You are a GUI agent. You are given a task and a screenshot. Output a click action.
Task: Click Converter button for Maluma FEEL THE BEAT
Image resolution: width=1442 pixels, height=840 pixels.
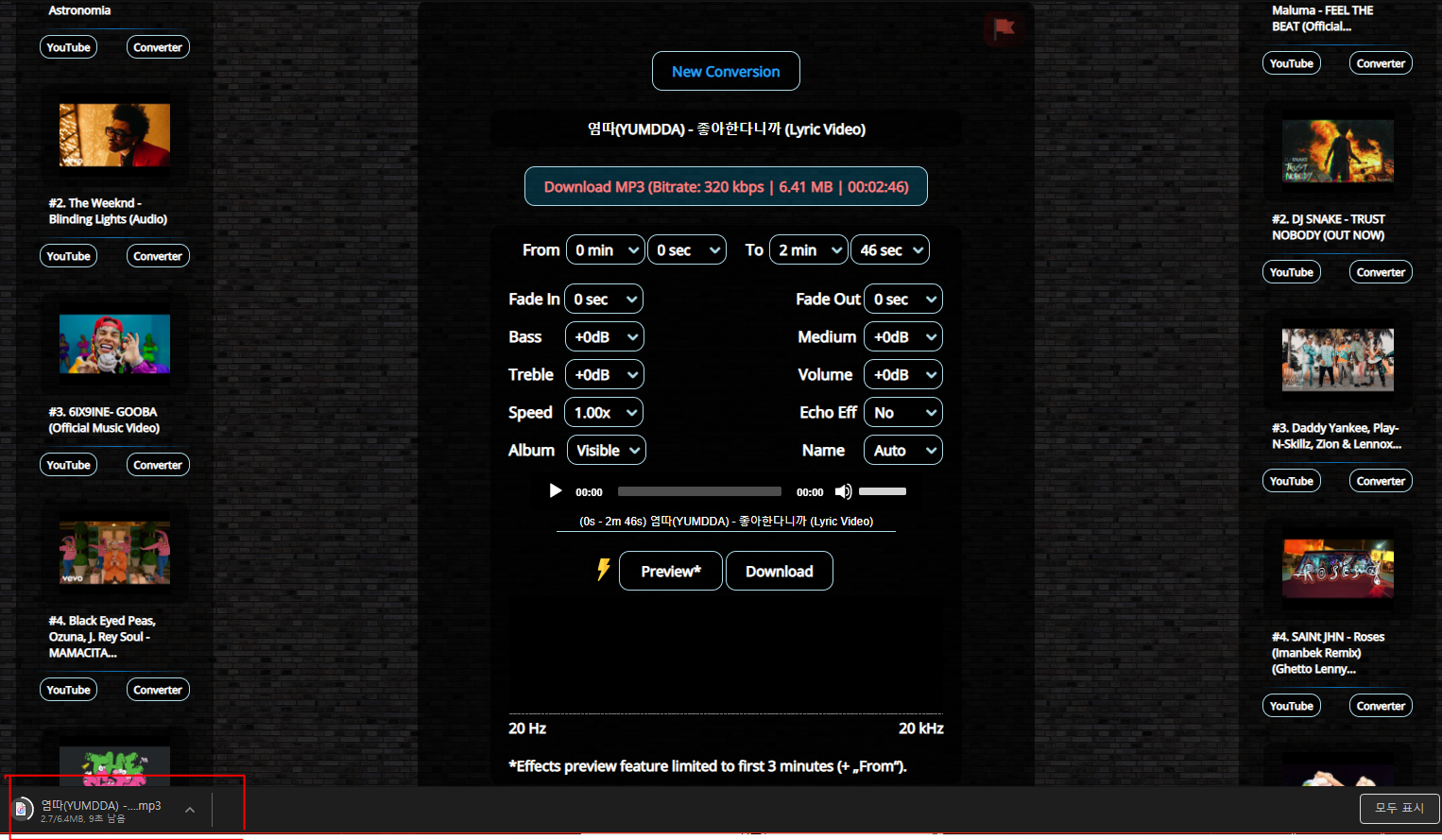pyautogui.click(x=1381, y=63)
